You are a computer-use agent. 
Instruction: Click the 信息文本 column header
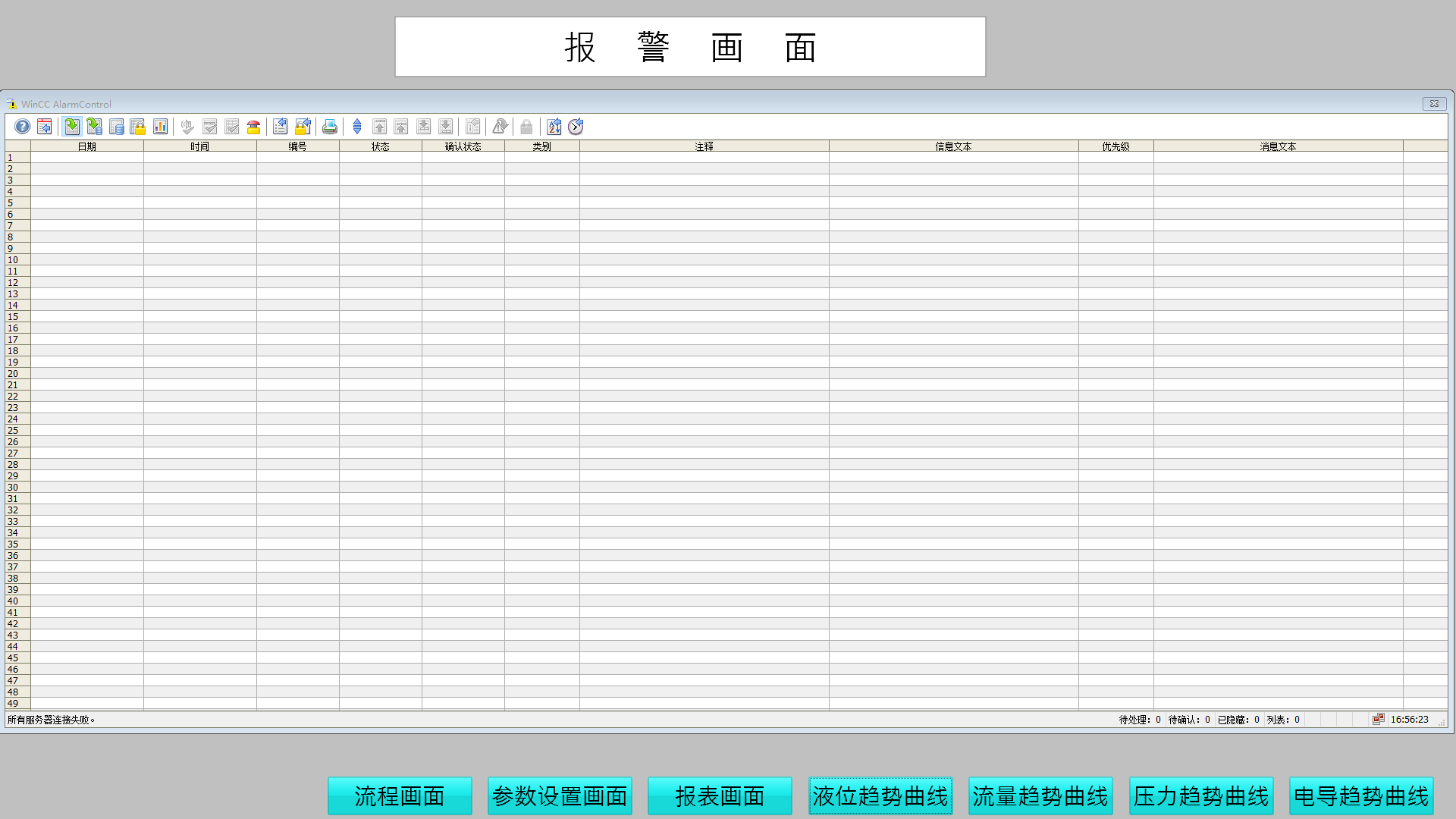[x=953, y=146]
